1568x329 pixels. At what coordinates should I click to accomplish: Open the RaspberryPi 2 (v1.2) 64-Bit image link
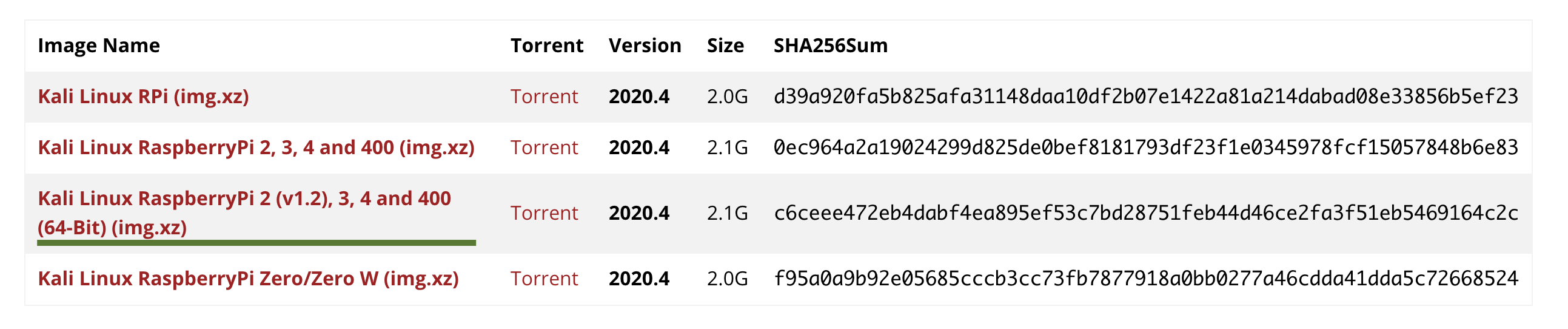tap(244, 212)
